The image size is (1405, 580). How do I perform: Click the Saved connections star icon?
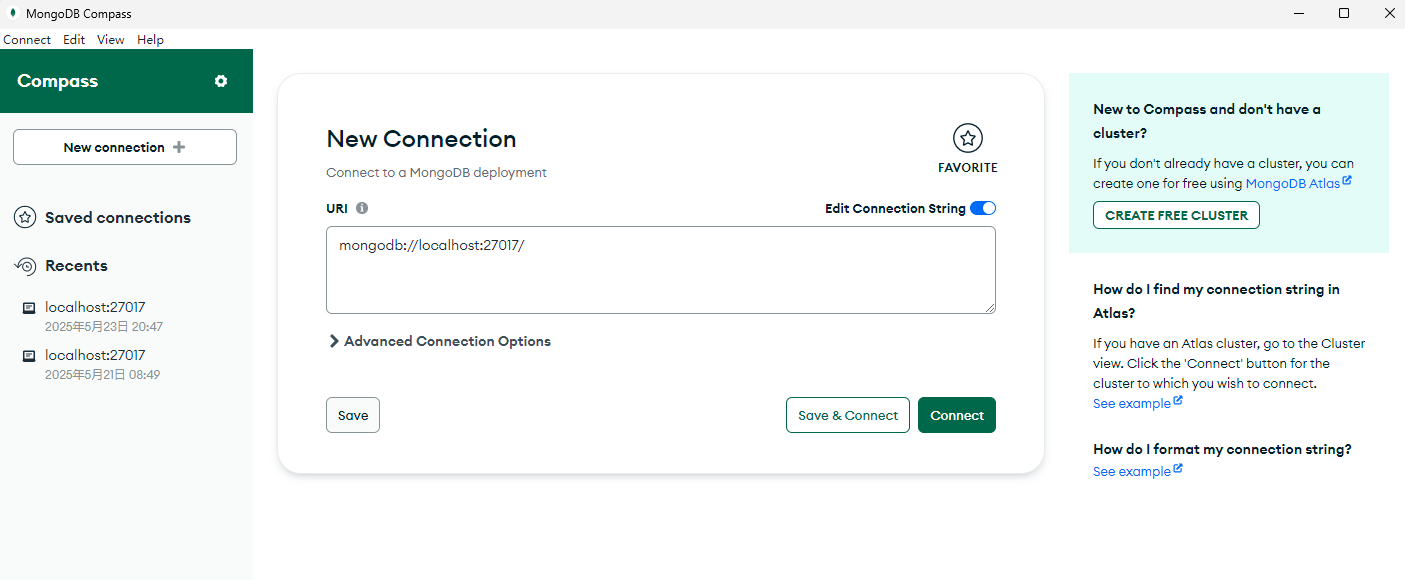click(x=25, y=217)
